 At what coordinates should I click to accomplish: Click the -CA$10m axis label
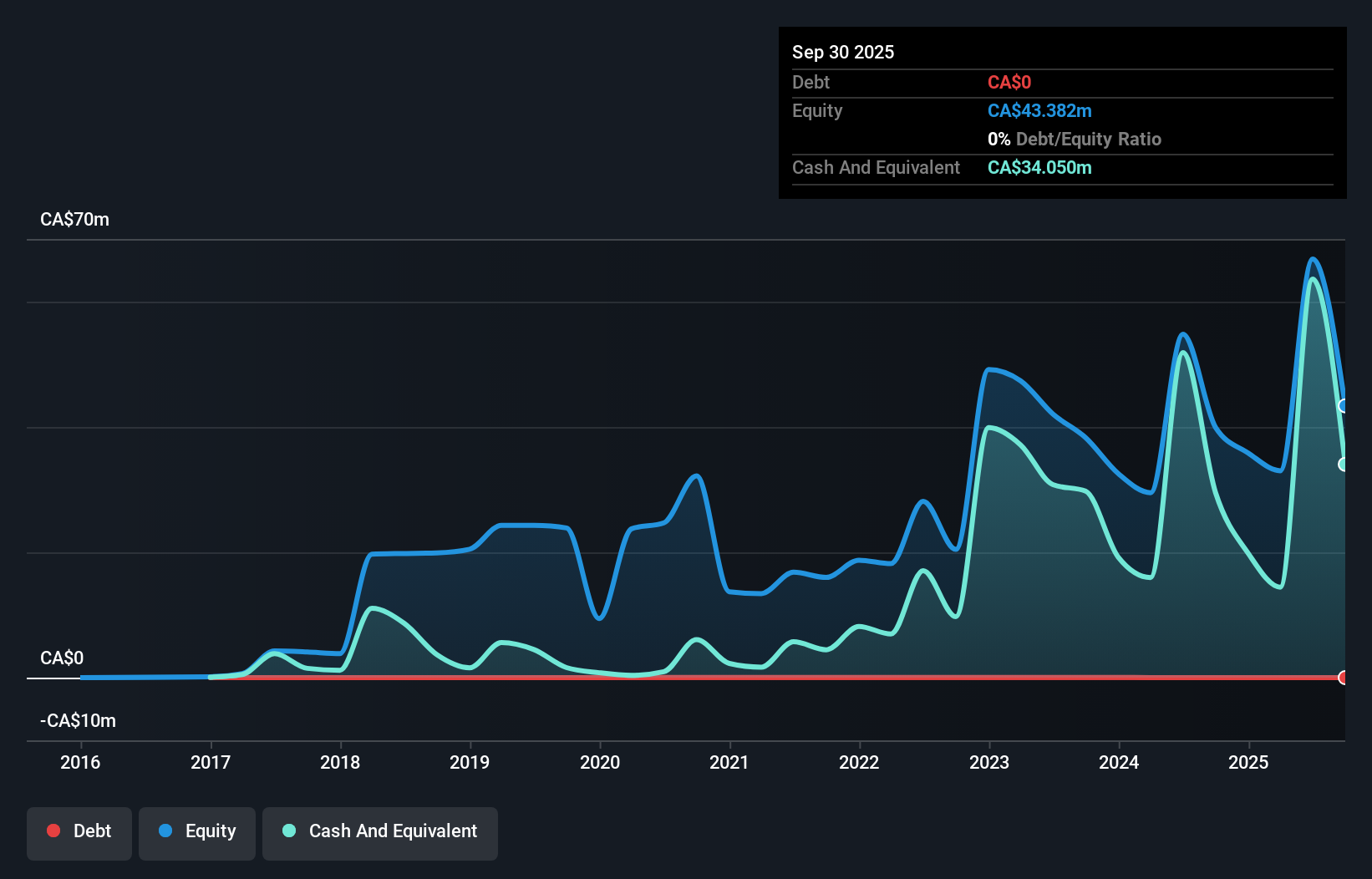point(78,720)
